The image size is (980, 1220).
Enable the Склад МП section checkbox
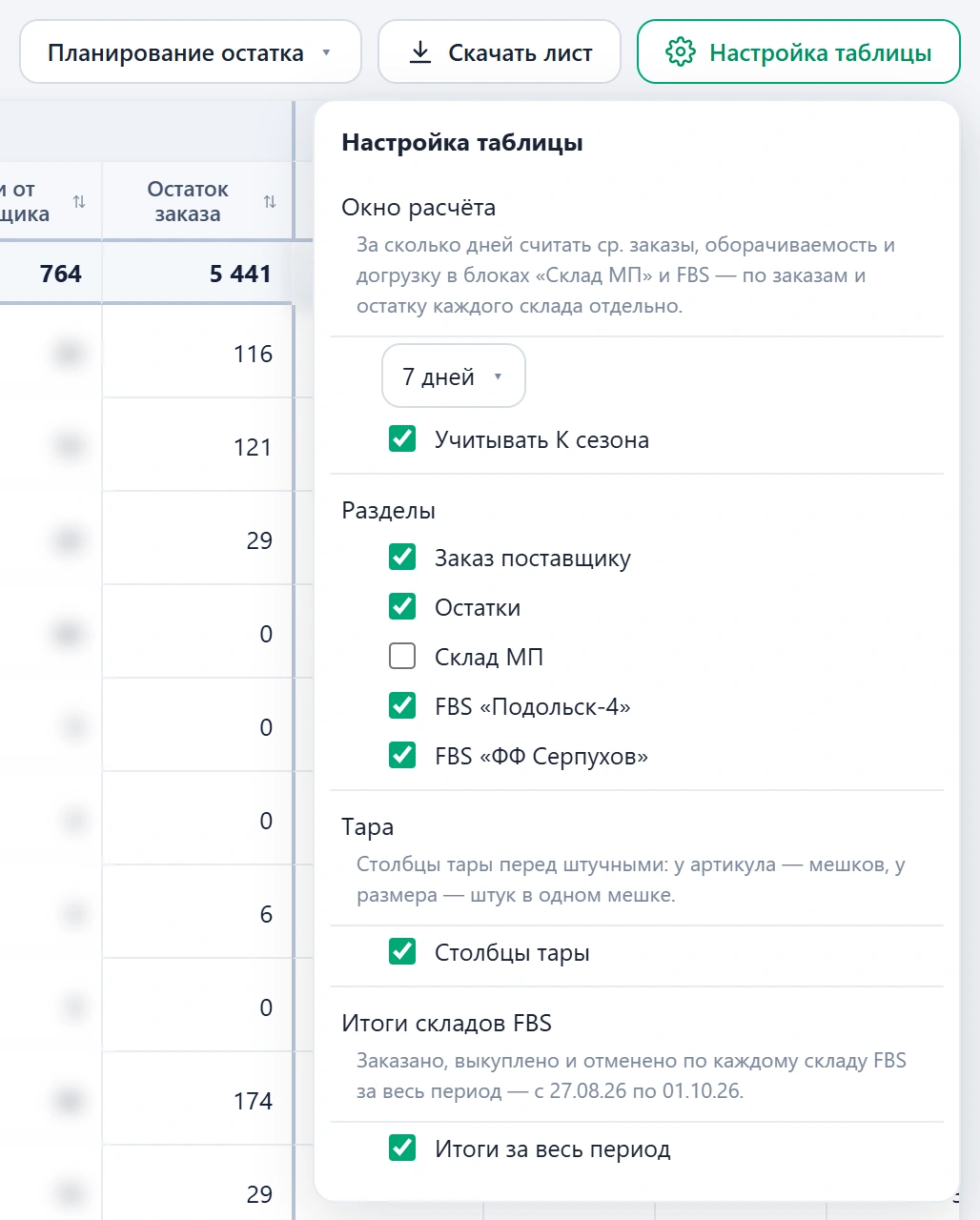click(402, 657)
